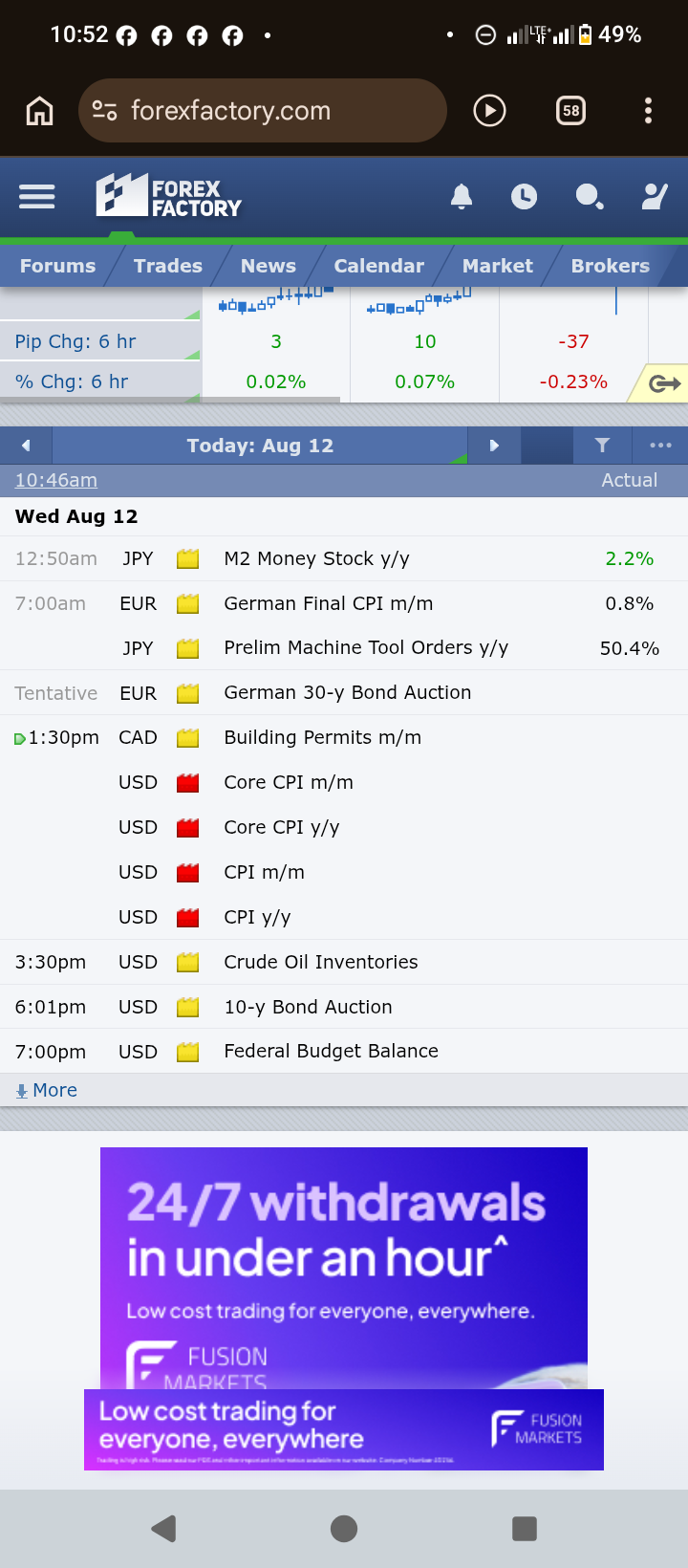
Task: Switch to the Calendar tab
Action: [378, 266]
